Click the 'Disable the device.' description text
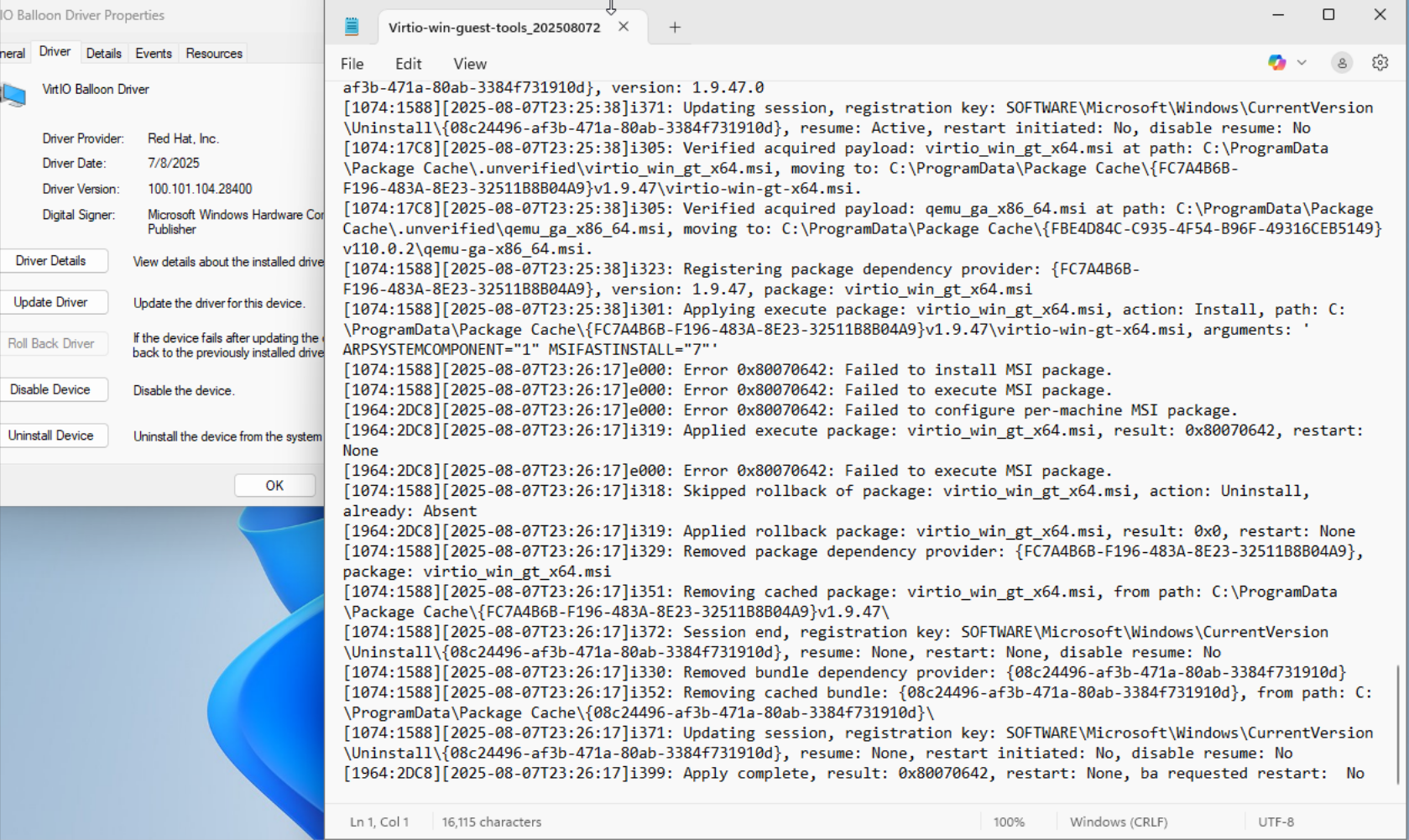This screenshot has height=840, width=1409. coord(184,390)
